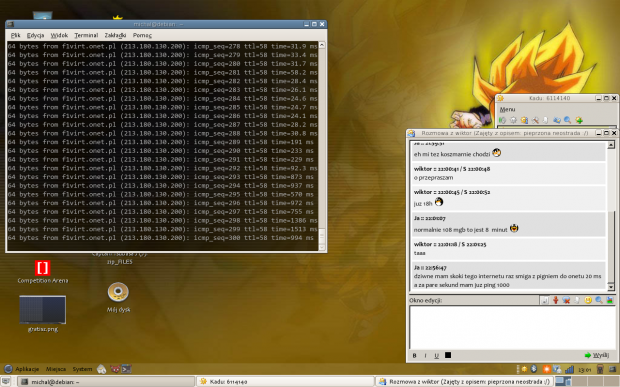Image resolution: width=620 pixels, height=387 pixels.
Task: Click the chat history page icon
Action: point(577,300)
